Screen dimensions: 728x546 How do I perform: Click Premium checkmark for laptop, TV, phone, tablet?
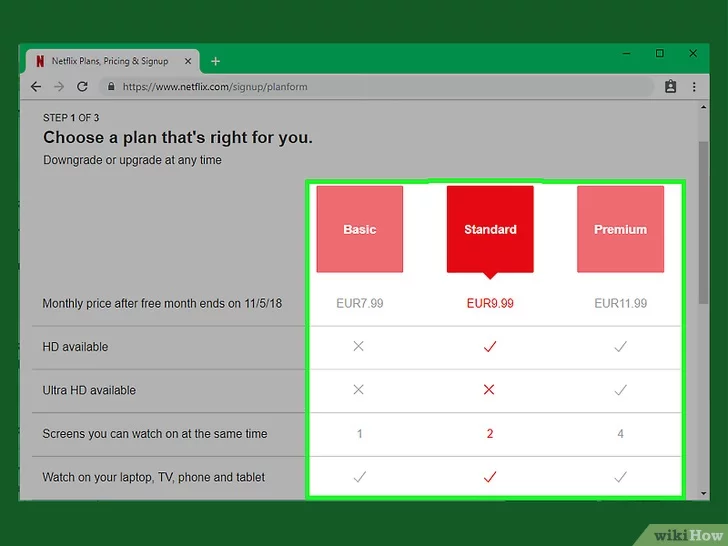coord(620,477)
